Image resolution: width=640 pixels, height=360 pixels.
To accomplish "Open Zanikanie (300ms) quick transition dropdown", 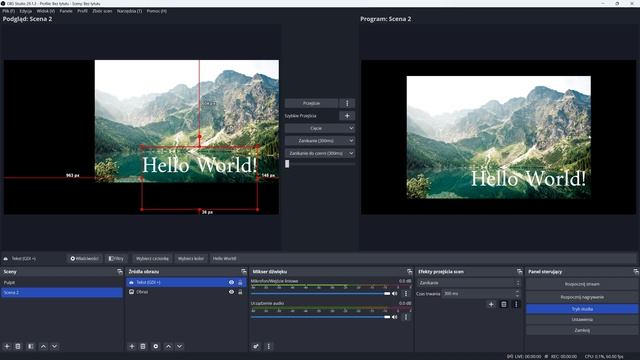I will (x=320, y=141).
